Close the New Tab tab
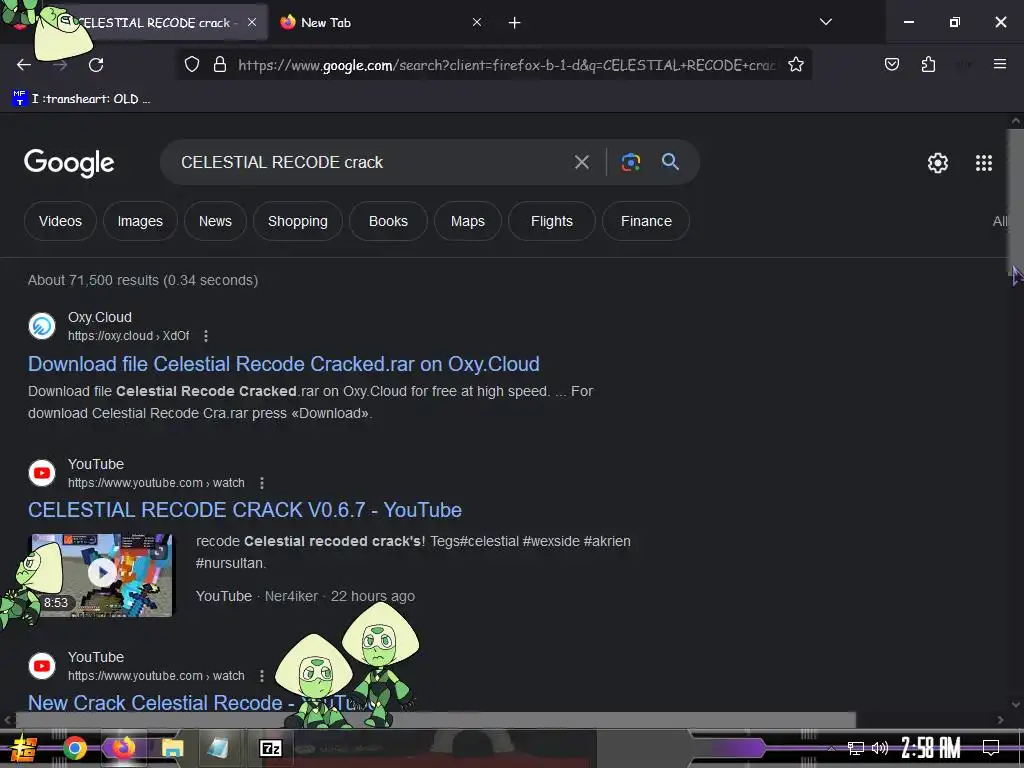Viewport: 1024px width, 768px height. coord(477,22)
